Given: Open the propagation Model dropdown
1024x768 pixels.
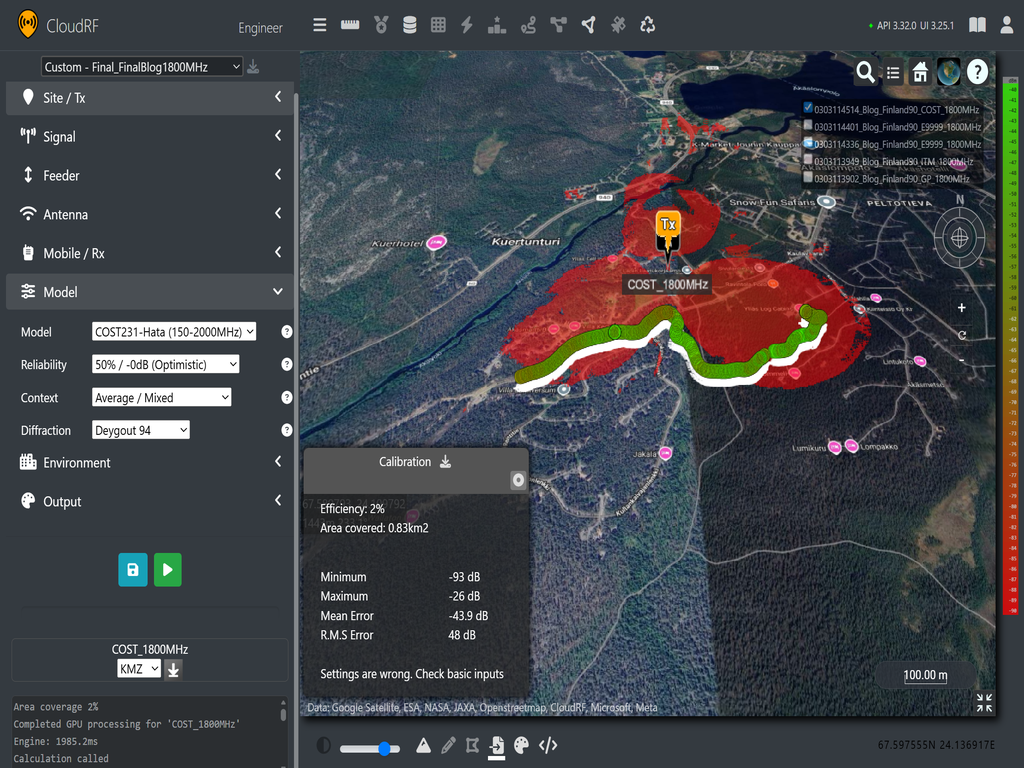Looking at the screenshot, I should (174, 332).
